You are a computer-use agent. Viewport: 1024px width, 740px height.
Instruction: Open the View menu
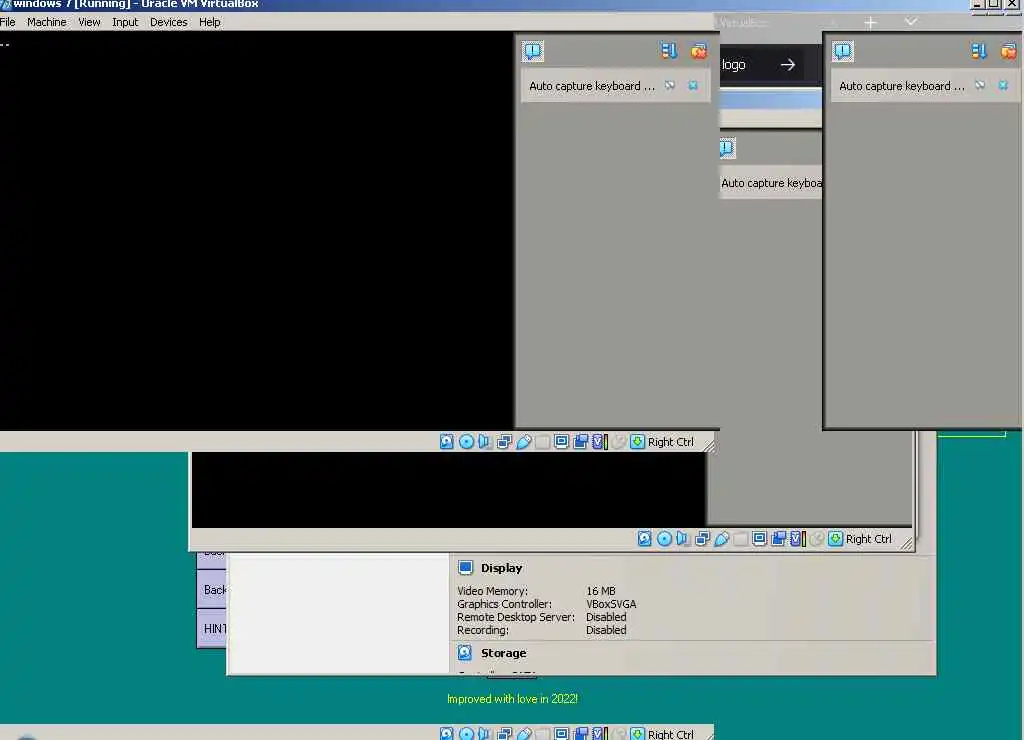89,22
